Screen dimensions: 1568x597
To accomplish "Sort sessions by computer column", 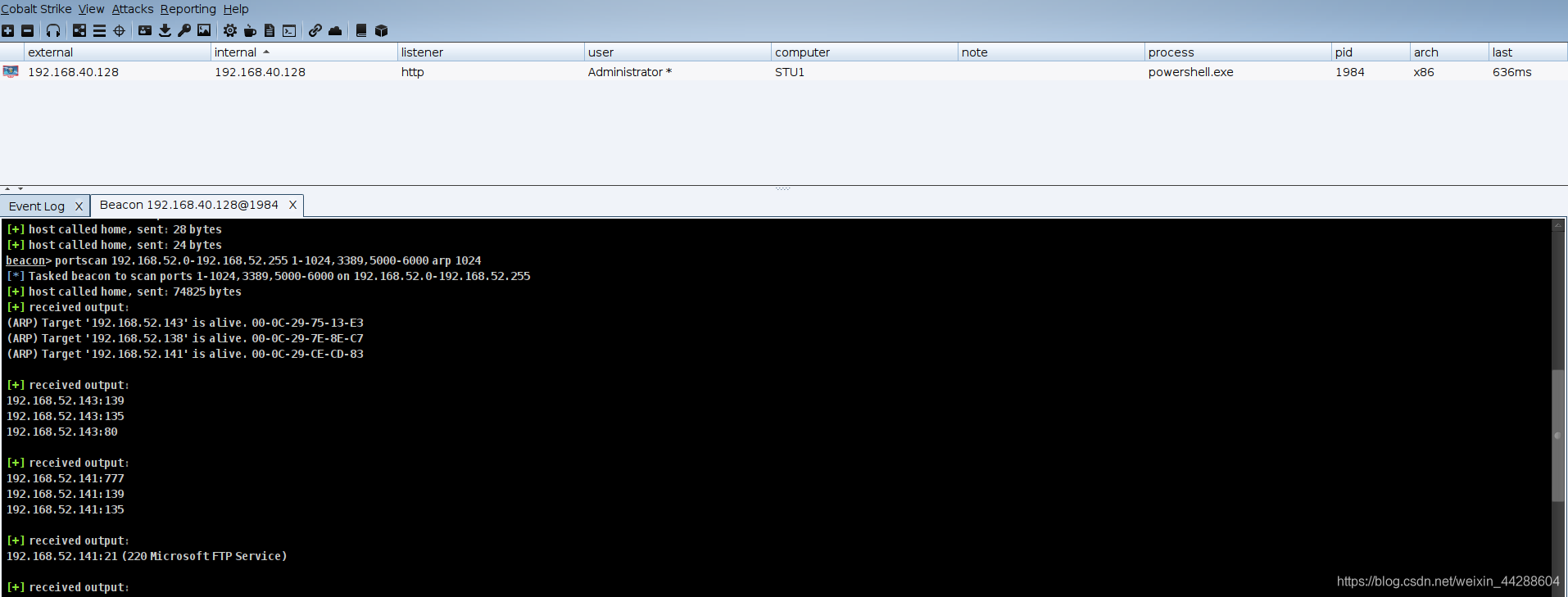I will coord(864,52).
